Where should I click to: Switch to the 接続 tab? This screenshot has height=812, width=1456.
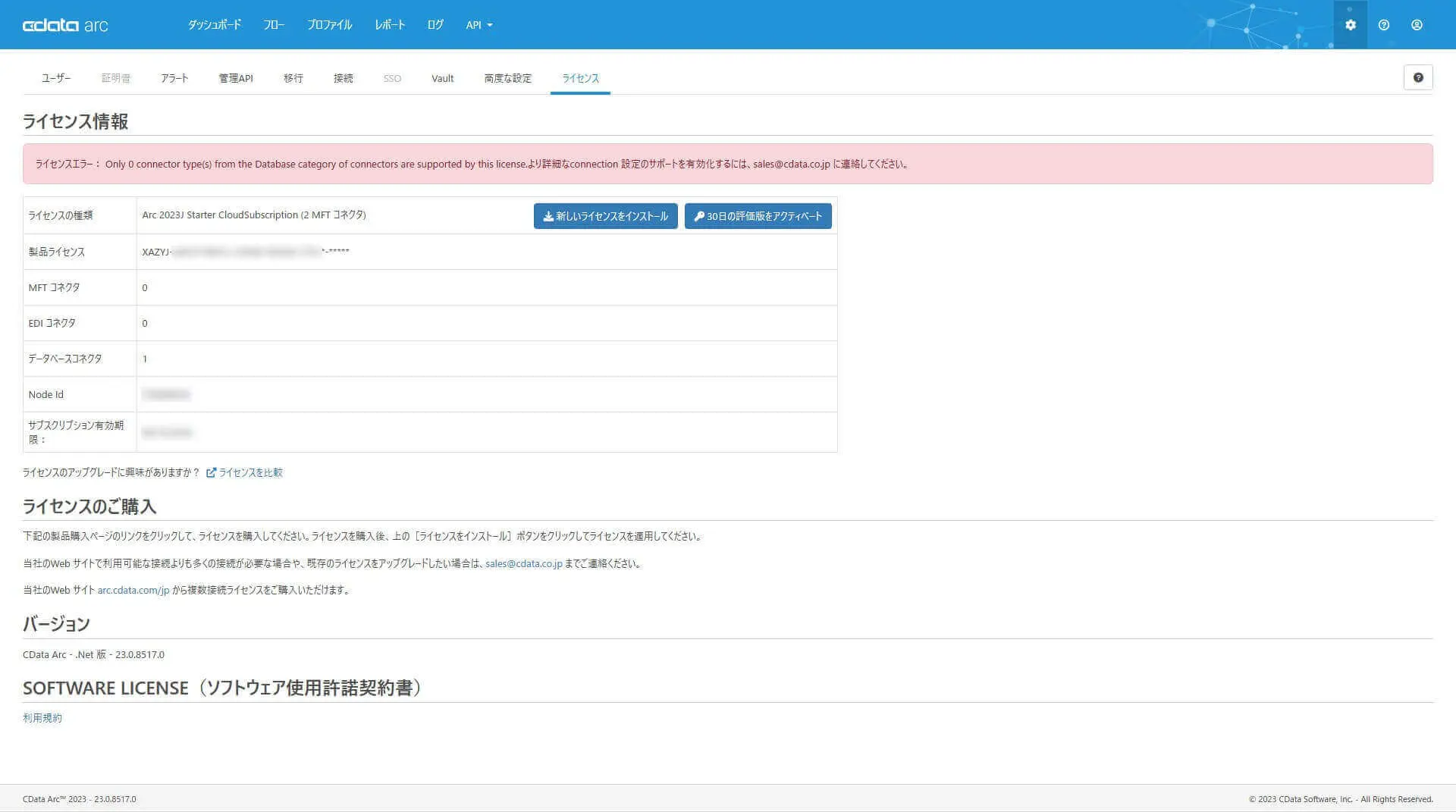click(344, 78)
